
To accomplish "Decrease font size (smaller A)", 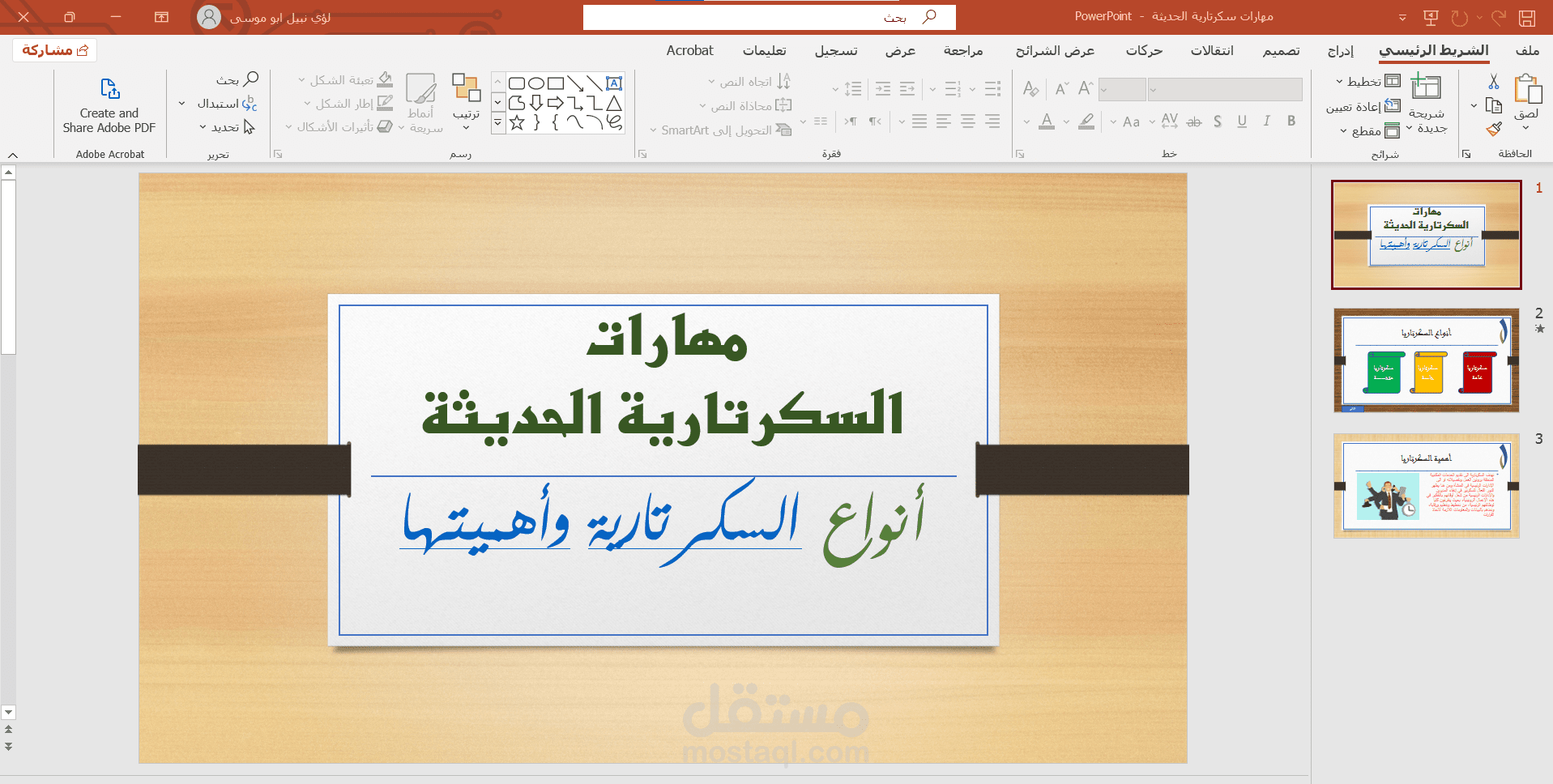I will 1061,88.
